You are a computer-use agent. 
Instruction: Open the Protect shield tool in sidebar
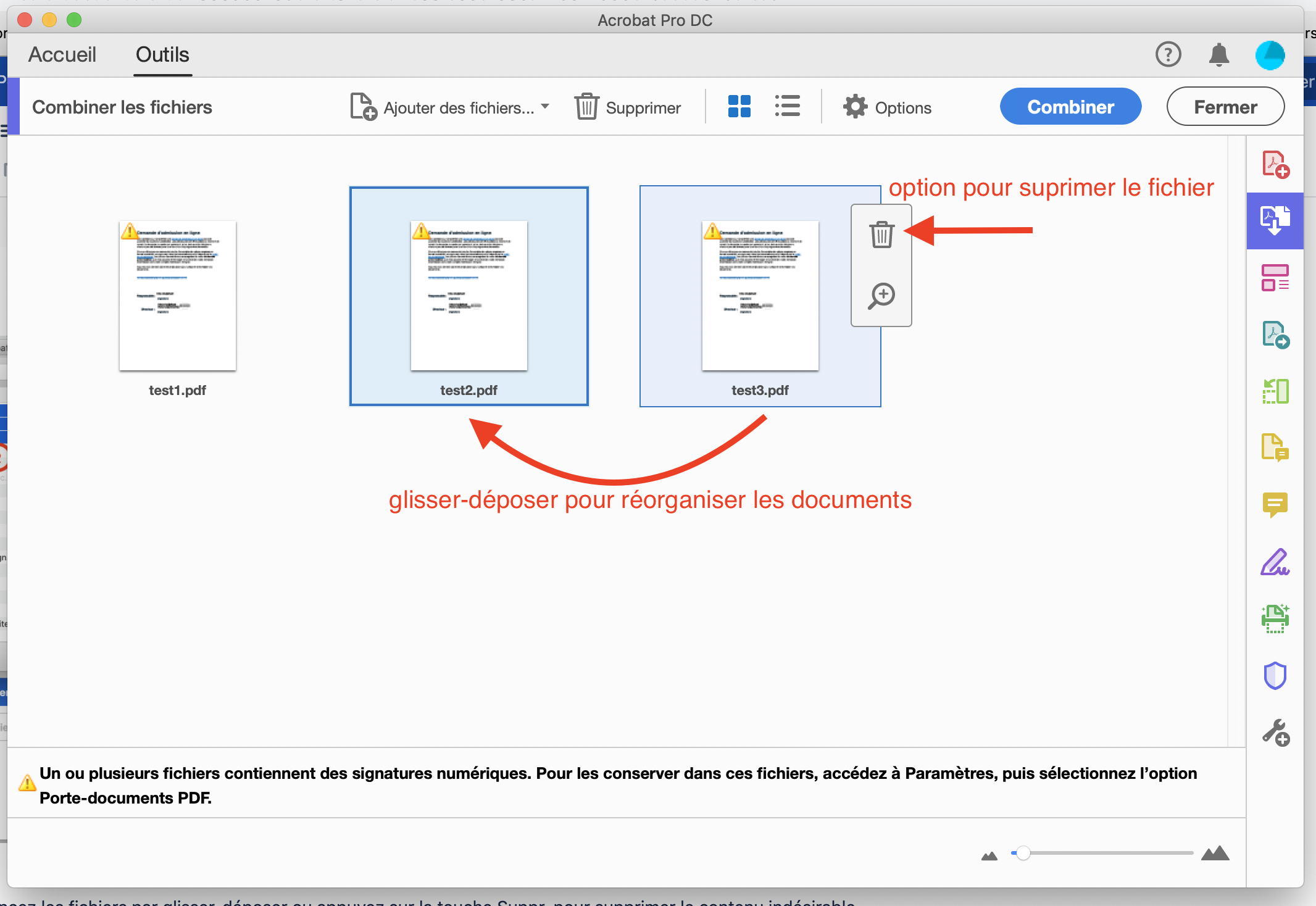(1275, 675)
